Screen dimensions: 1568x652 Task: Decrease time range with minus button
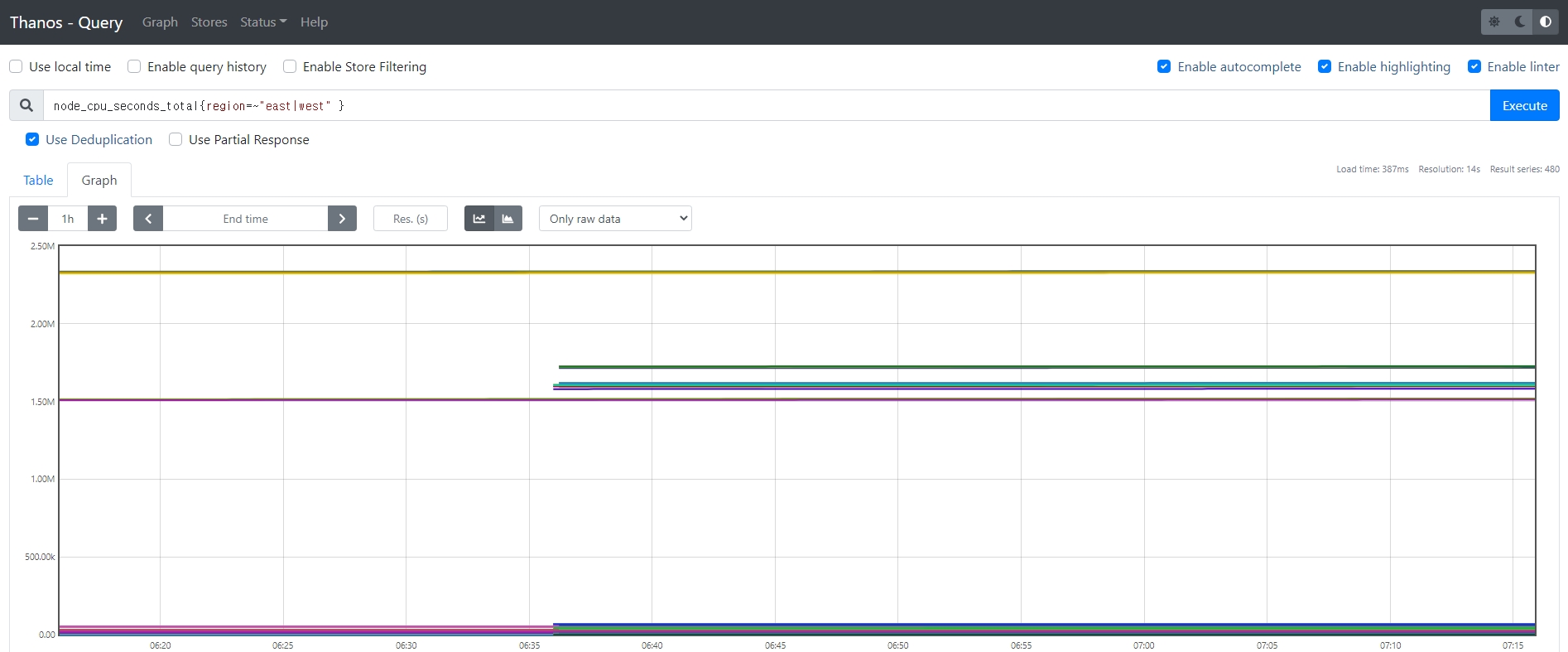(33, 219)
